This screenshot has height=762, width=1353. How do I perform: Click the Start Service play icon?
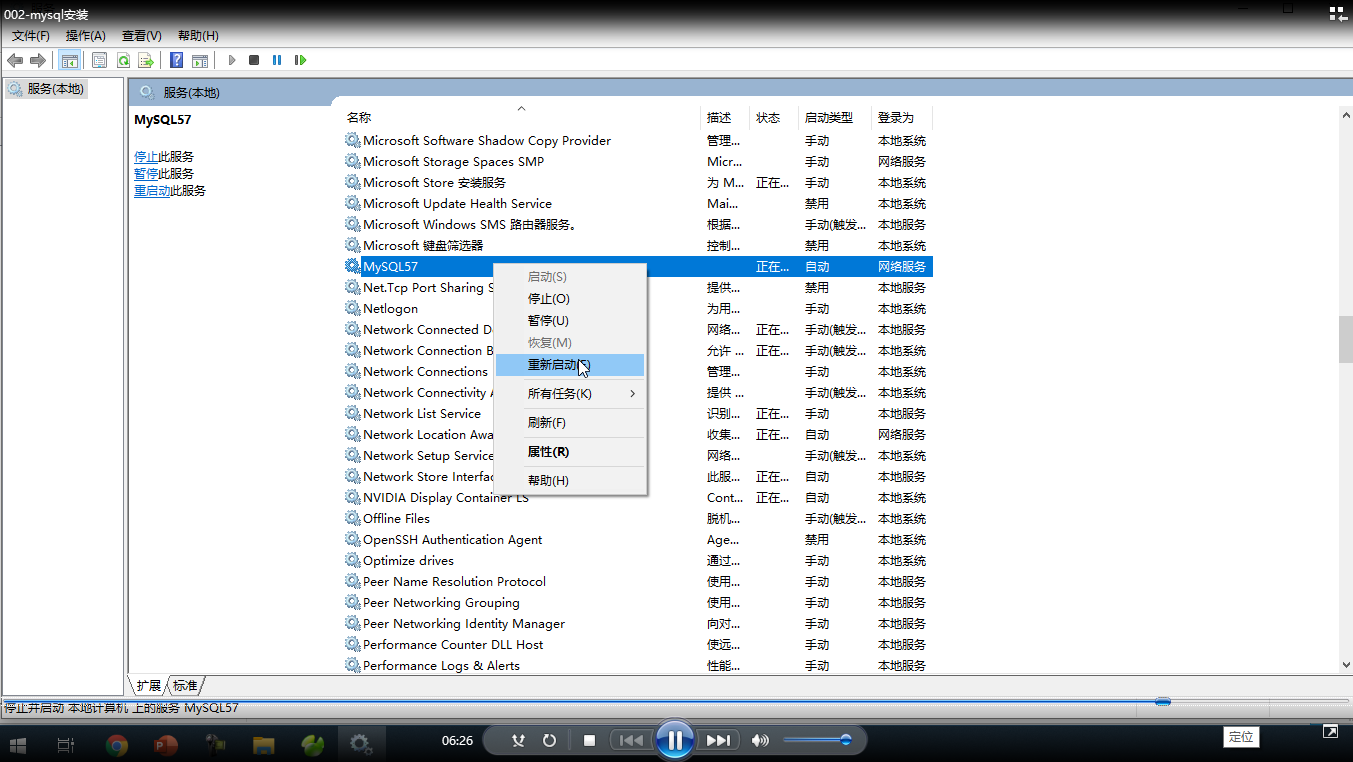232,60
